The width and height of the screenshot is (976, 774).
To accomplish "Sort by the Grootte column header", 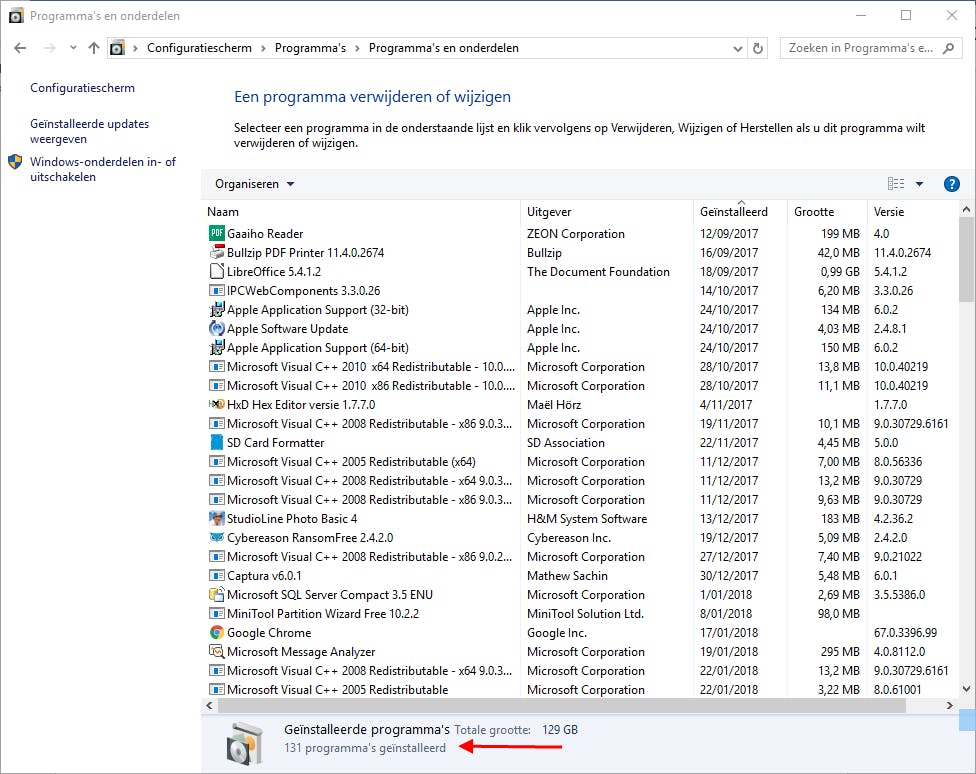I will coord(814,212).
